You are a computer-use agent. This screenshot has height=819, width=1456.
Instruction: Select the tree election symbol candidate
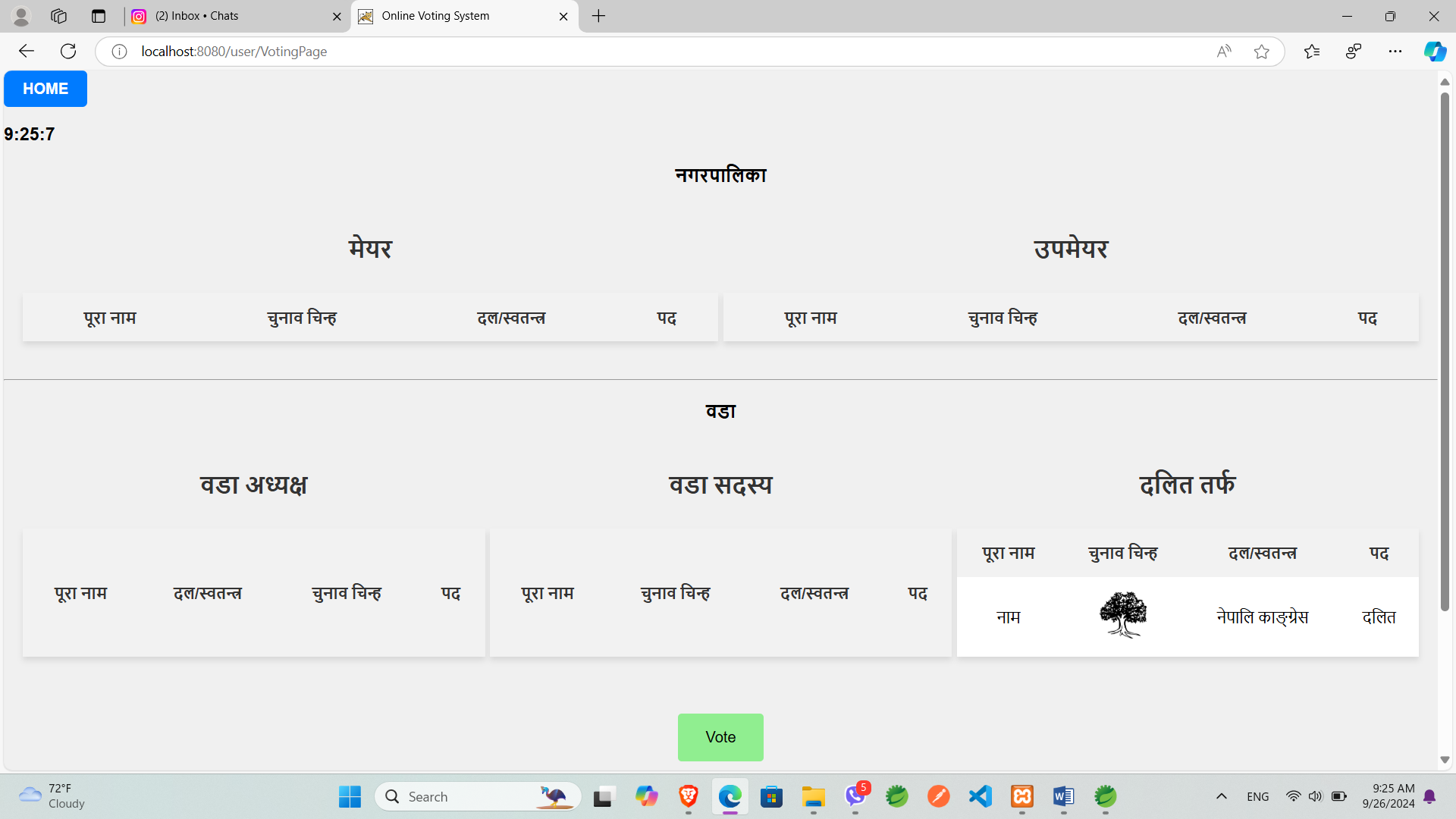(x=1122, y=616)
